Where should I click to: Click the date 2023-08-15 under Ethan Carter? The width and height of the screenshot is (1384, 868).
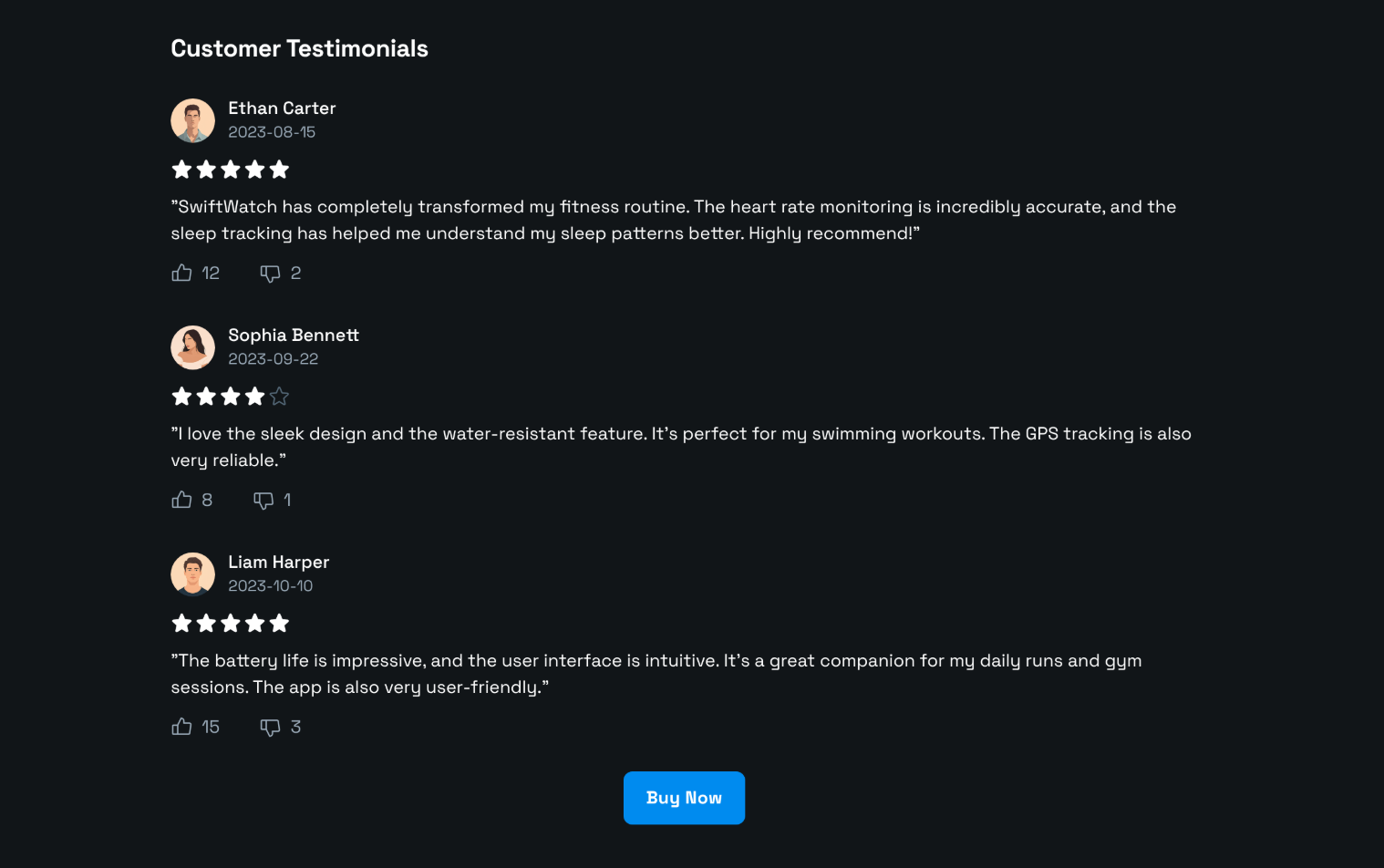tap(272, 132)
